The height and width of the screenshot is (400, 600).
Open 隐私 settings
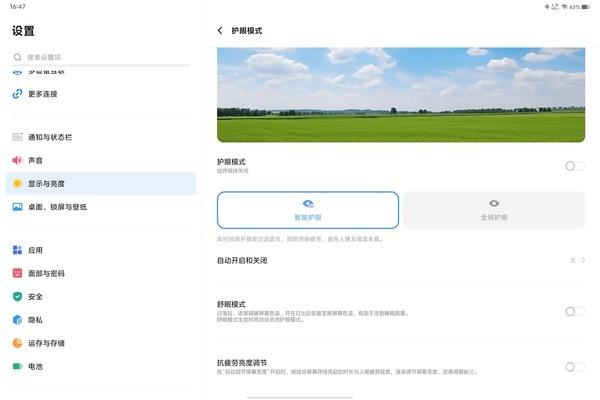(101, 320)
